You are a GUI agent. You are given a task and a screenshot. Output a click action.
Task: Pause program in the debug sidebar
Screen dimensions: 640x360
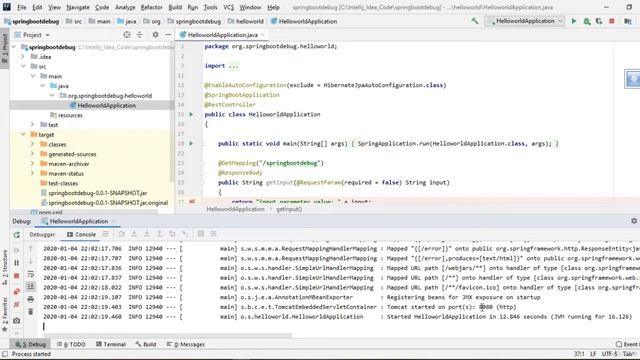[x=17, y=263]
